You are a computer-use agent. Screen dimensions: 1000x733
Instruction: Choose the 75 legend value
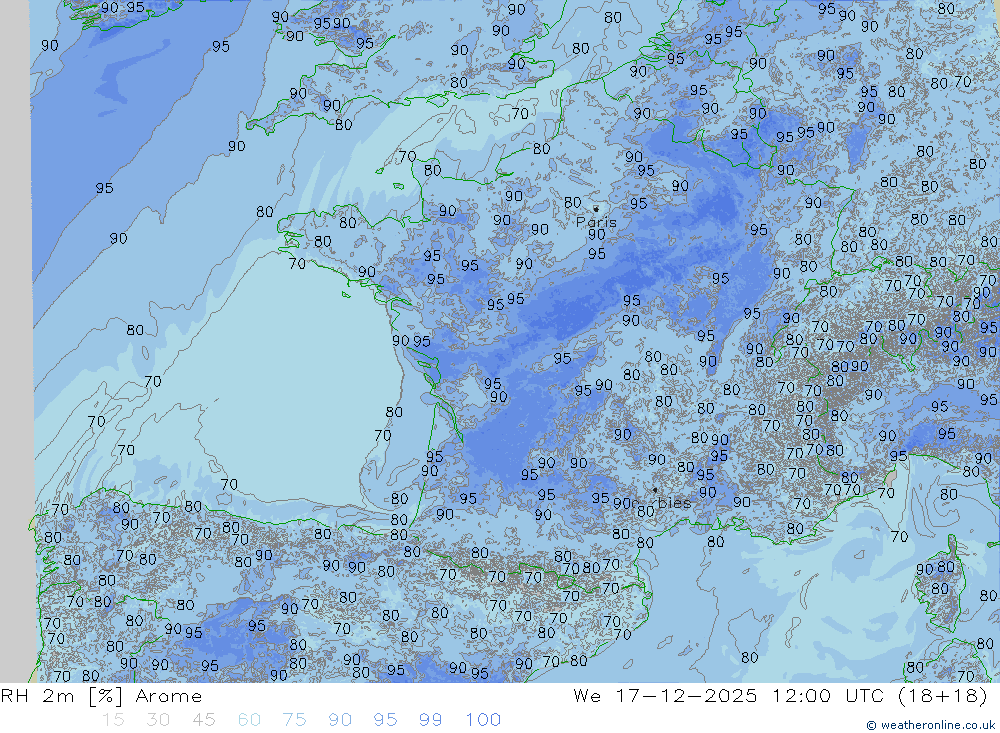[x=294, y=719]
